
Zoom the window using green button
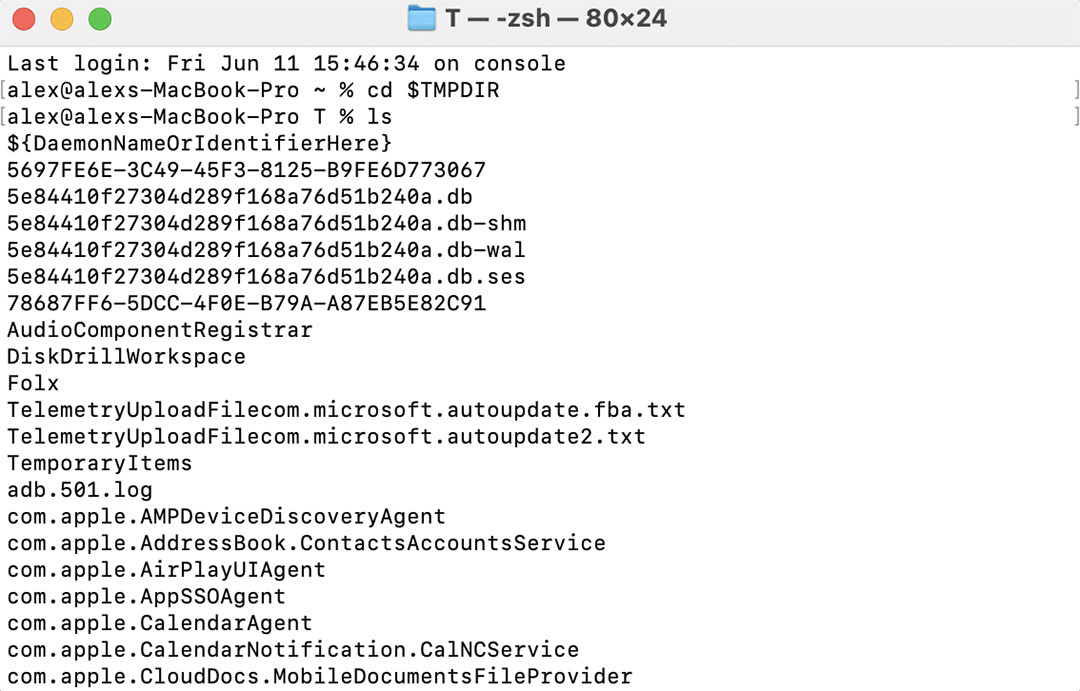(x=100, y=19)
